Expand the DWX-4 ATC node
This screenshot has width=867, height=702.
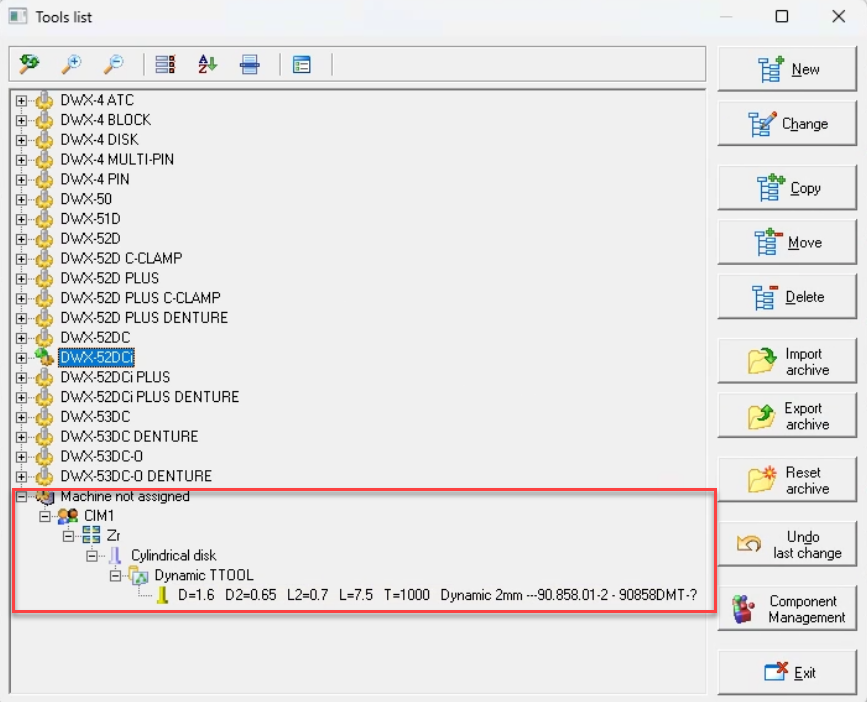tap(21, 101)
